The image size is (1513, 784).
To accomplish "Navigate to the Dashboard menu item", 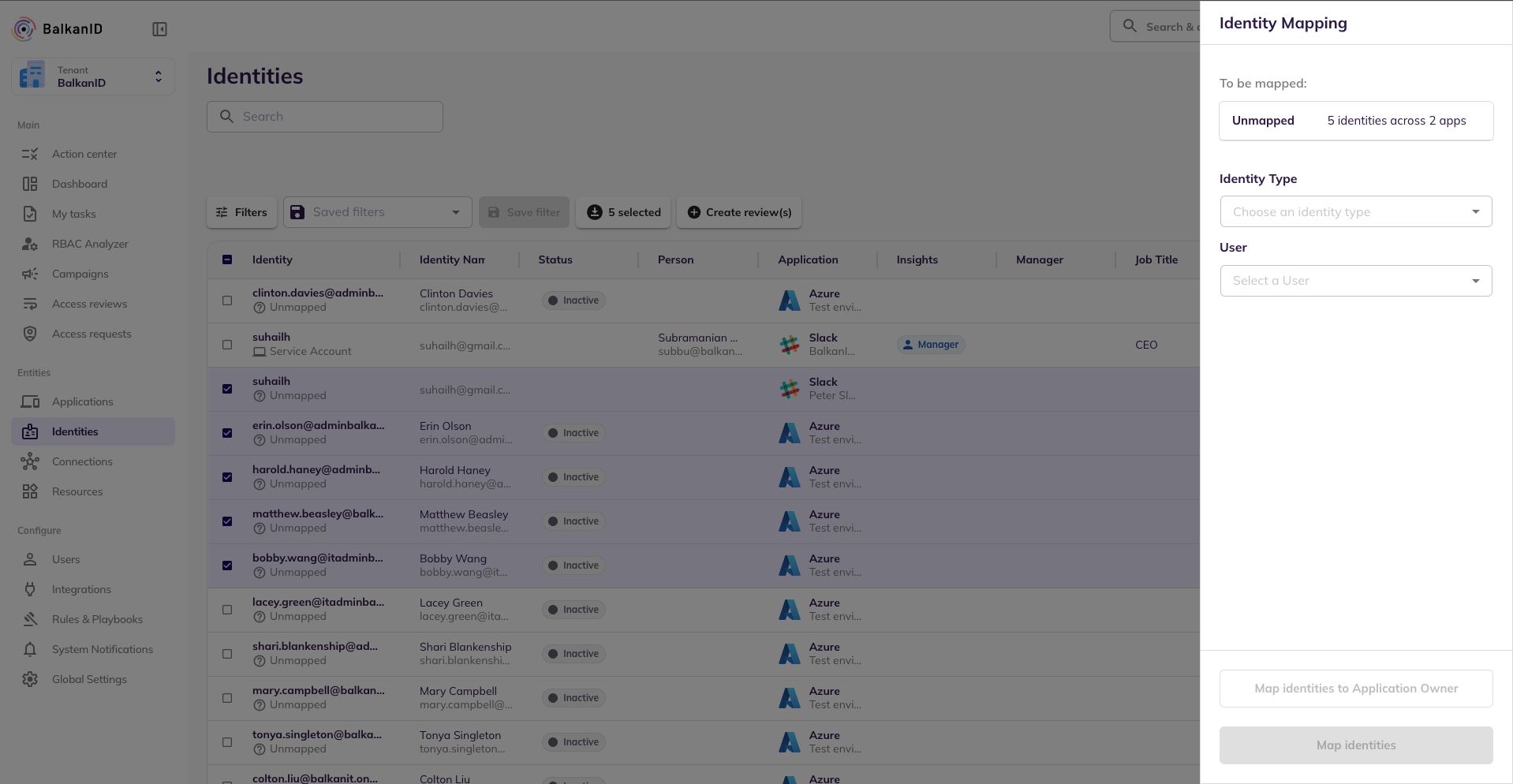I will [79, 184].
